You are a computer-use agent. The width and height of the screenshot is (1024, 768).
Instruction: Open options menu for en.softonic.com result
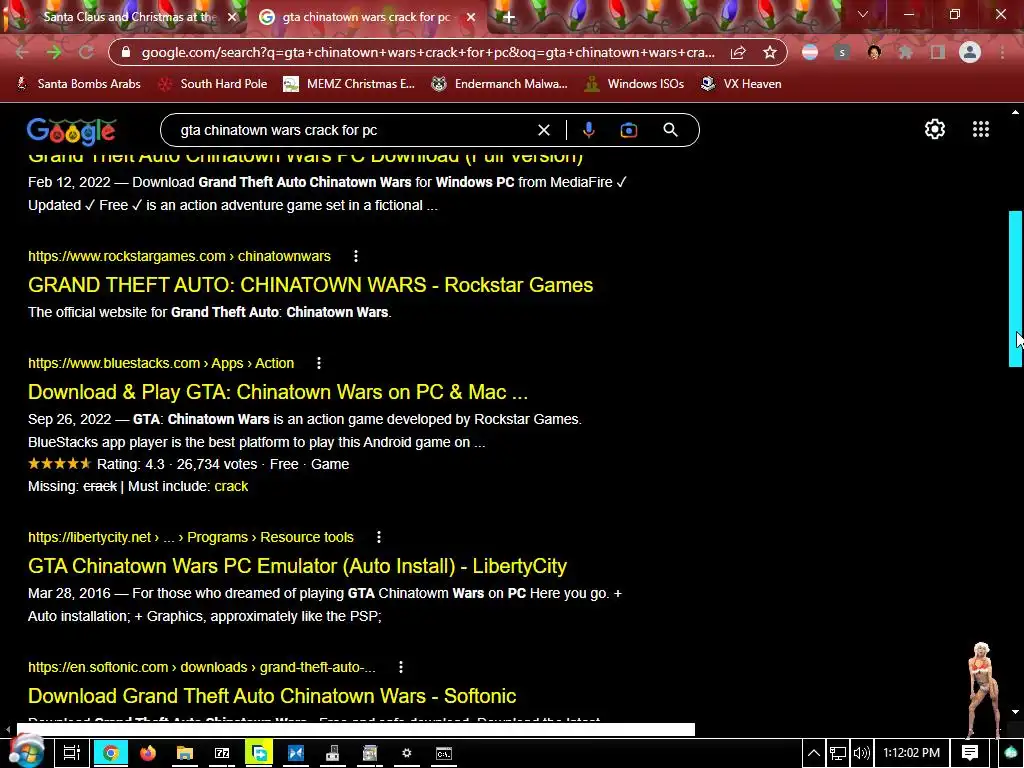(x=401, y=667)
